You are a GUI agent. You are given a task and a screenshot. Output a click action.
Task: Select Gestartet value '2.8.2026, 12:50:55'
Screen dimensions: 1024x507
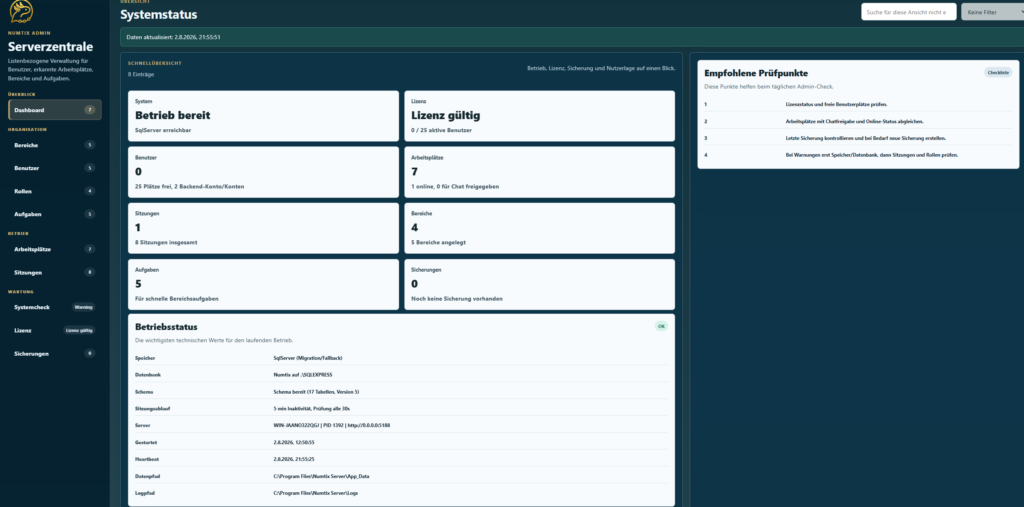(x=294, y=442)
